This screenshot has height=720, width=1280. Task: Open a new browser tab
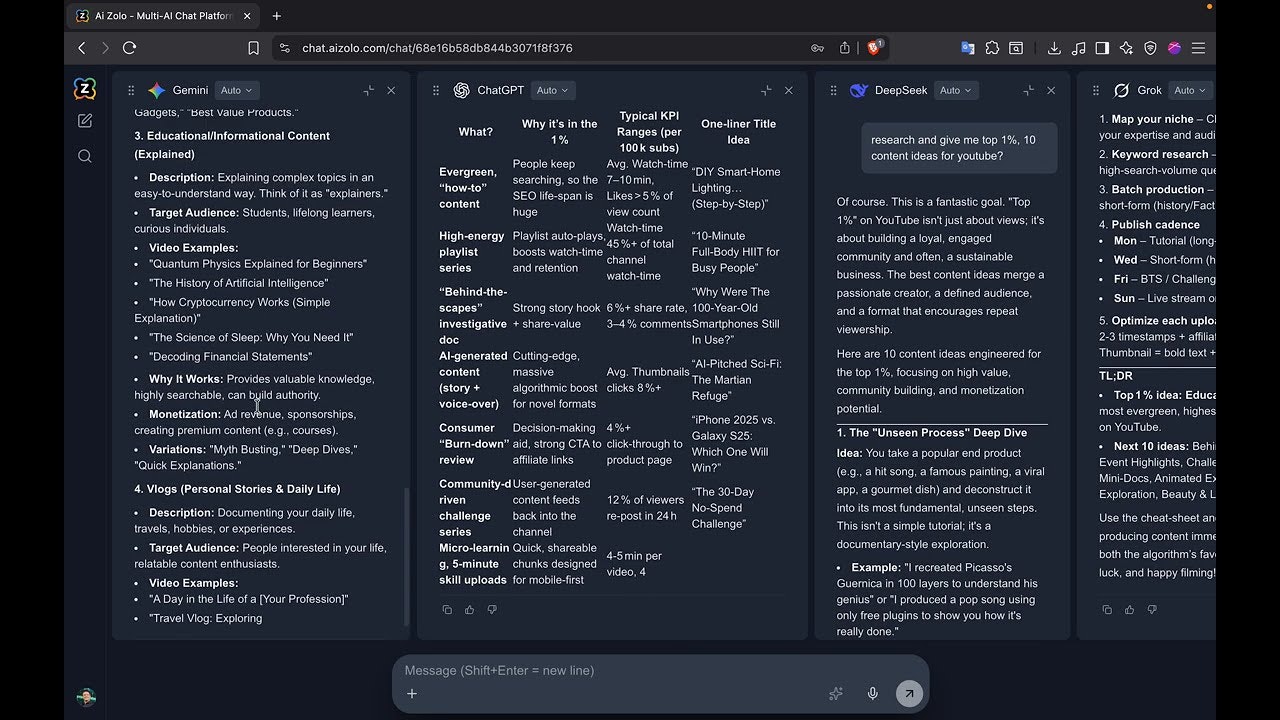tap(277, 16)
